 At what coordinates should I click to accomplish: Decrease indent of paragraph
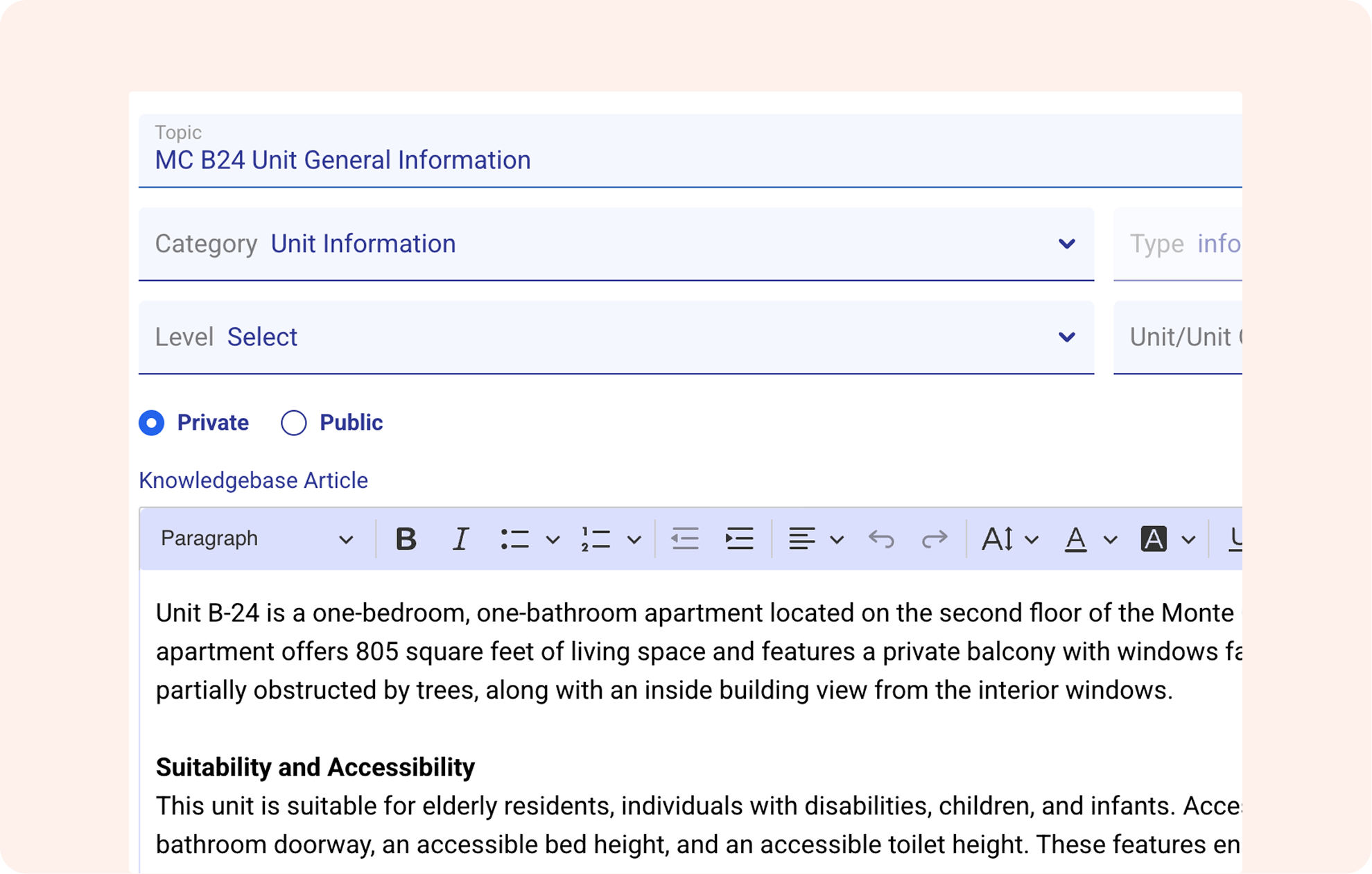685,539
